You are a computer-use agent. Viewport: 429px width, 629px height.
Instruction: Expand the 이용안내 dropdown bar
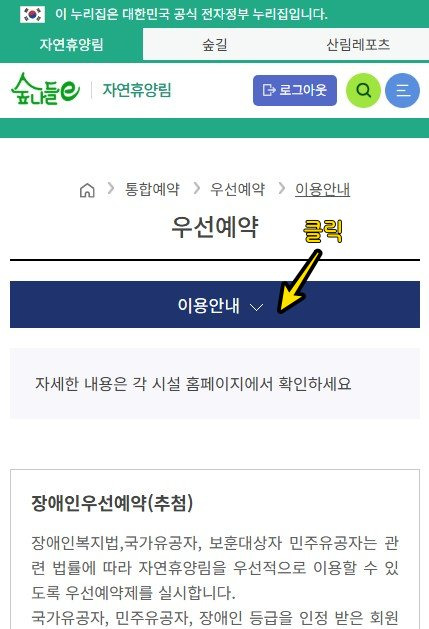point(215,304)
